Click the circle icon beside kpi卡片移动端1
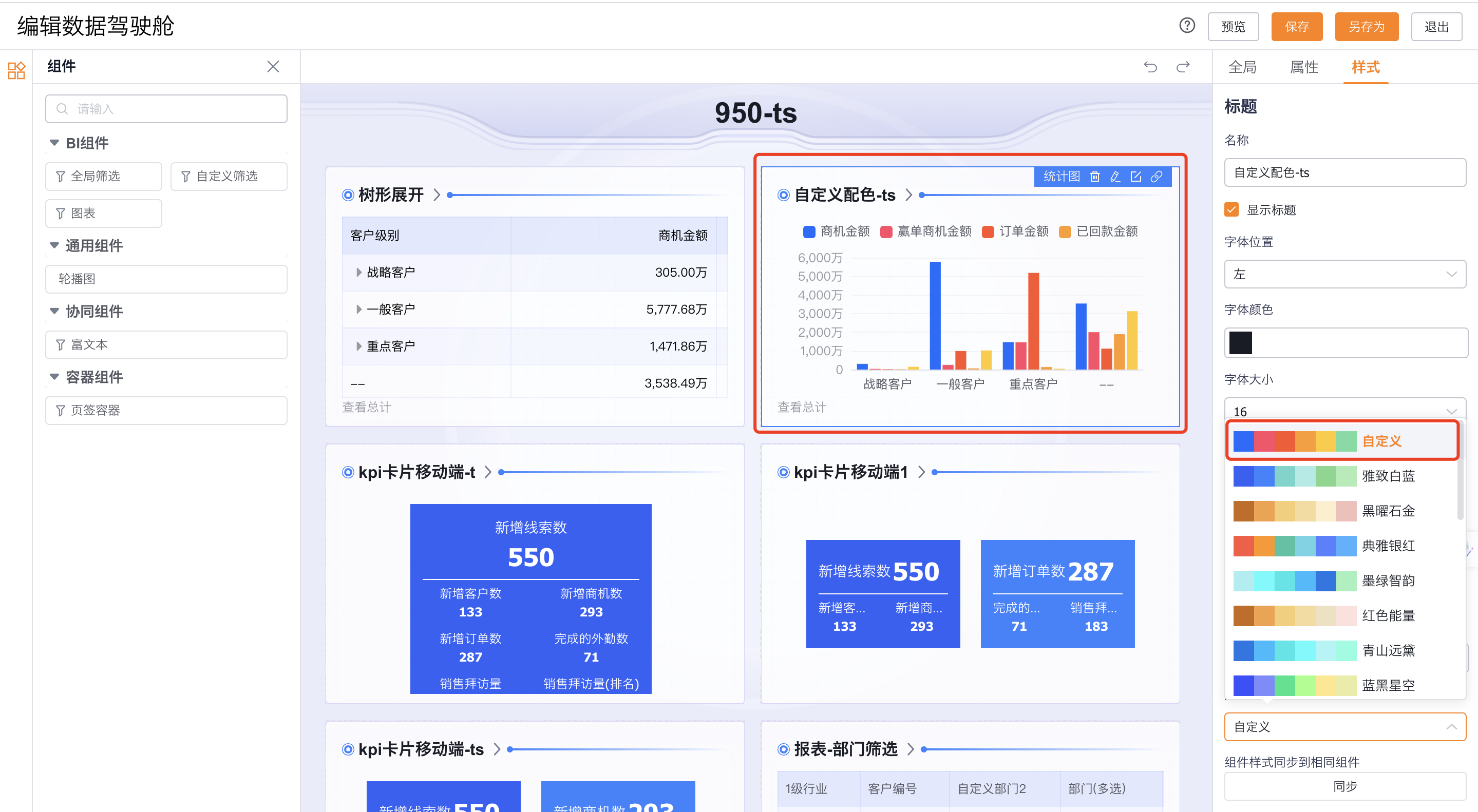The image size is (1478, 812). 783,472
